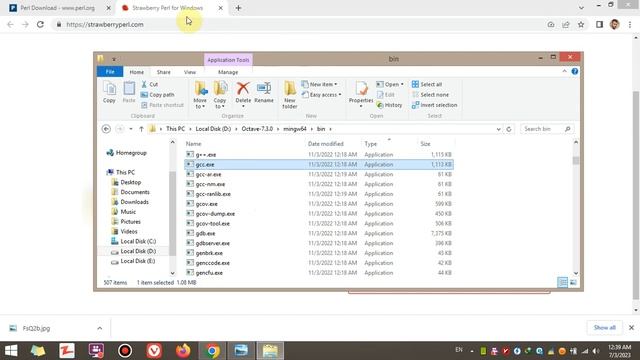The width and height of the screenshot is (640, 360).
Task: Switch to the Home ribbon tab
Action: click(137, 72)
